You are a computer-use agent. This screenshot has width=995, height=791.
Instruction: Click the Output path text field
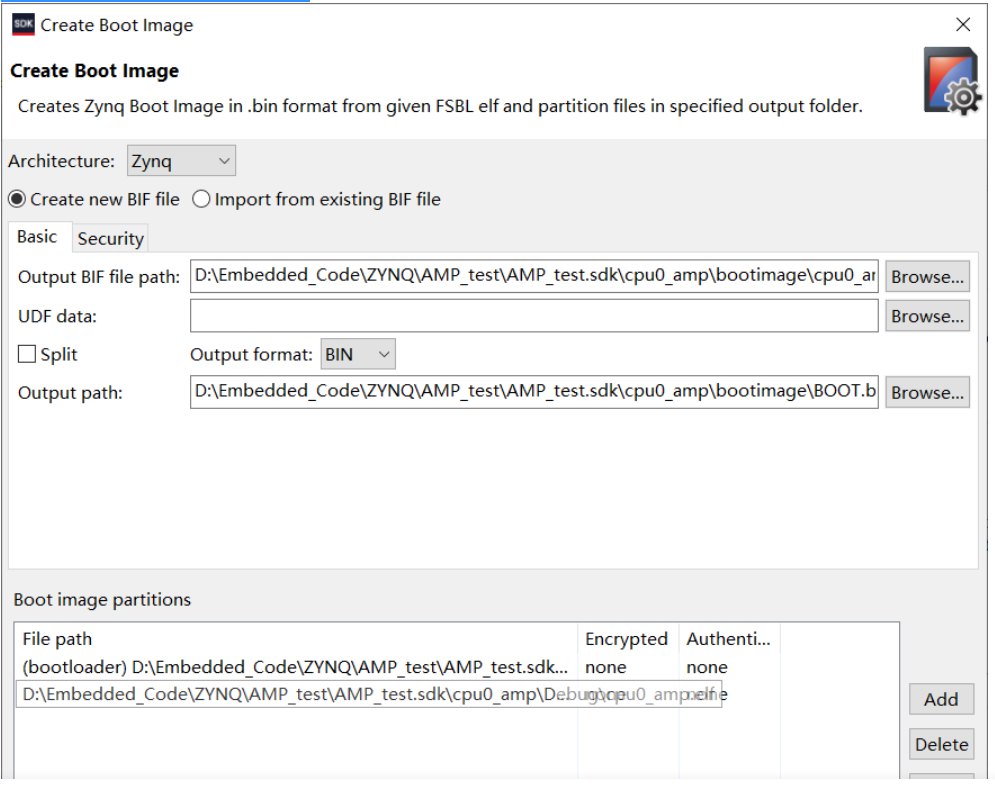coord(534,392)
